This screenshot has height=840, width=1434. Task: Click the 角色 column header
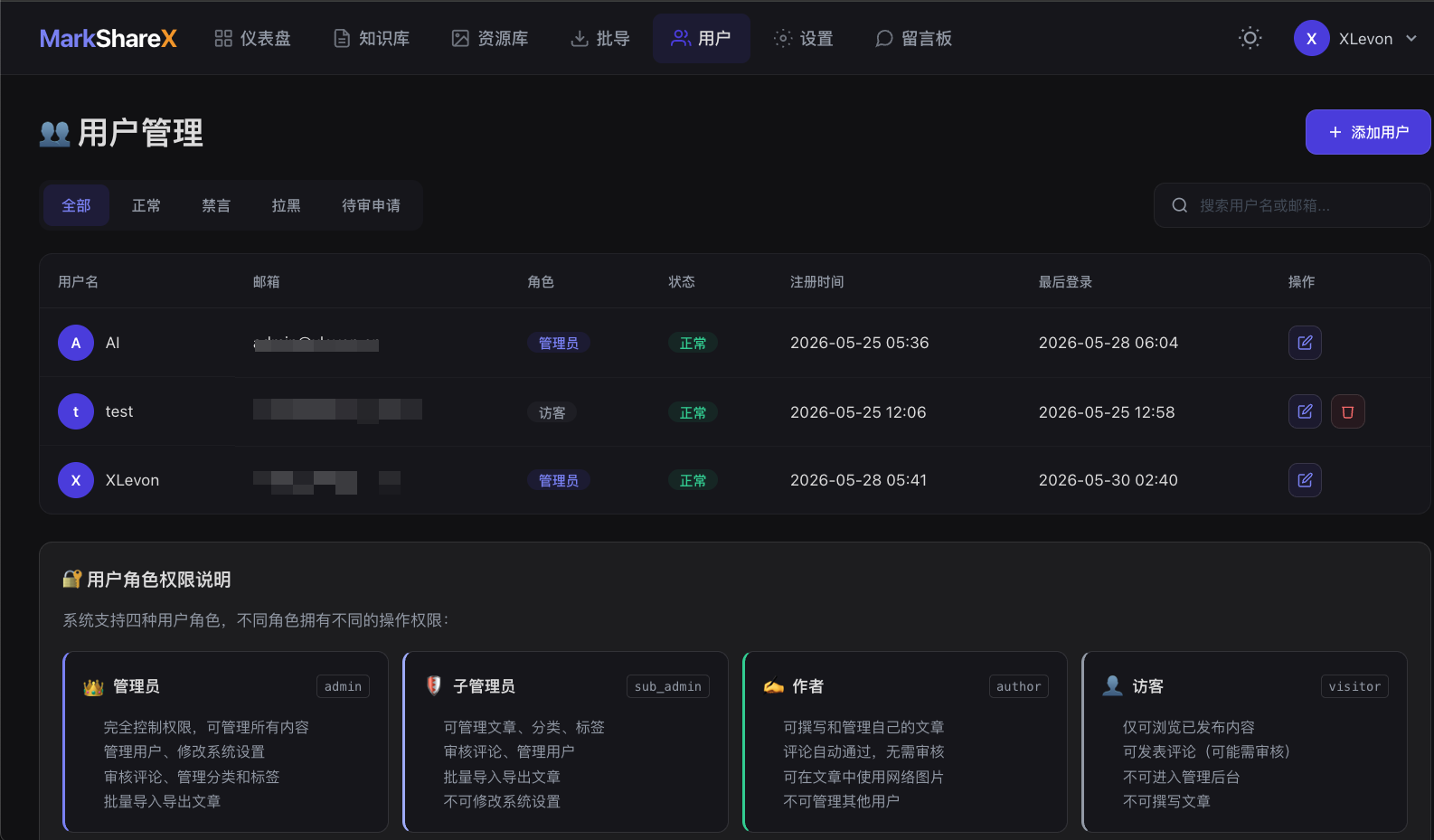(541, 282)
